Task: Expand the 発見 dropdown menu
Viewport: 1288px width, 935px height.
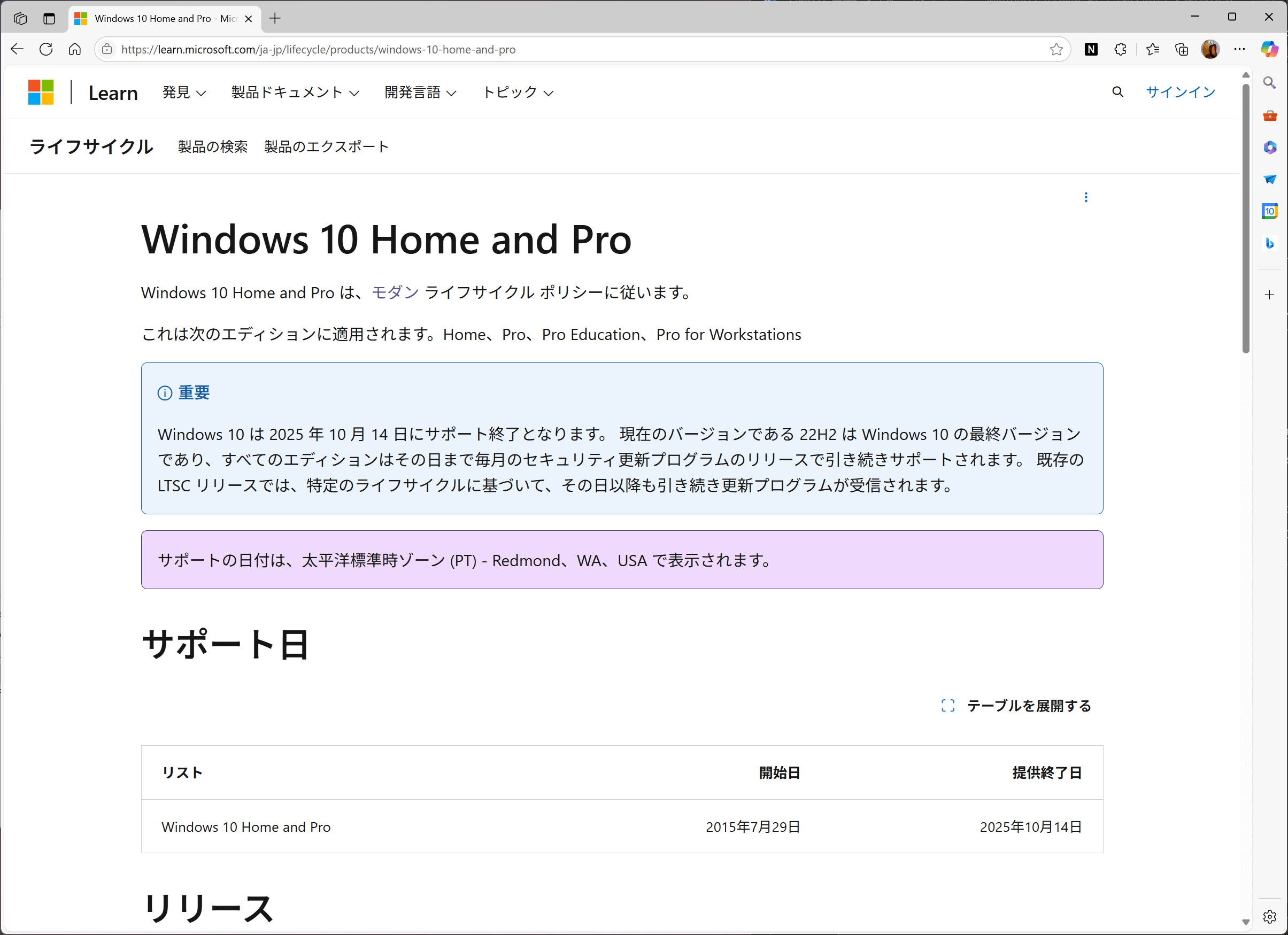Action: point(184,92)
